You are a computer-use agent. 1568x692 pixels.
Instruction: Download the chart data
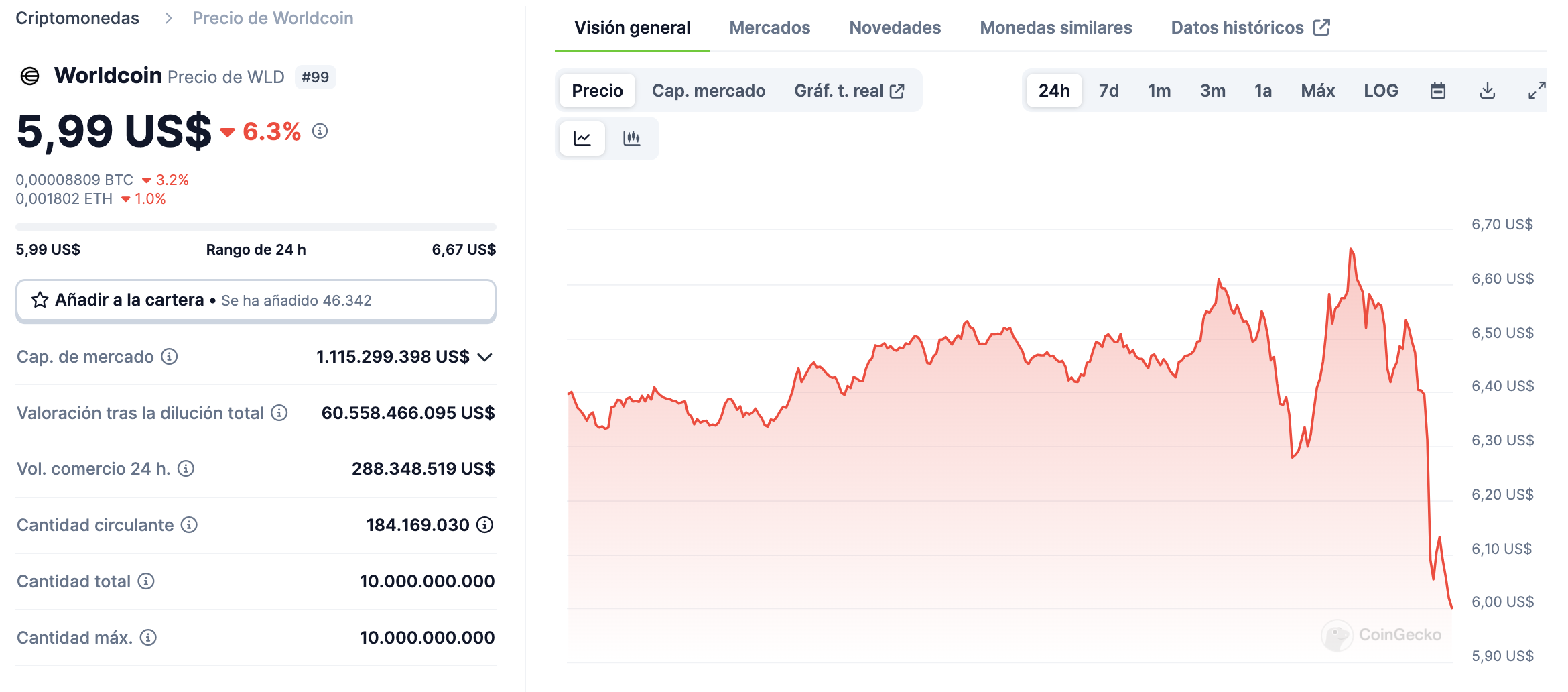pos(1487,91)
